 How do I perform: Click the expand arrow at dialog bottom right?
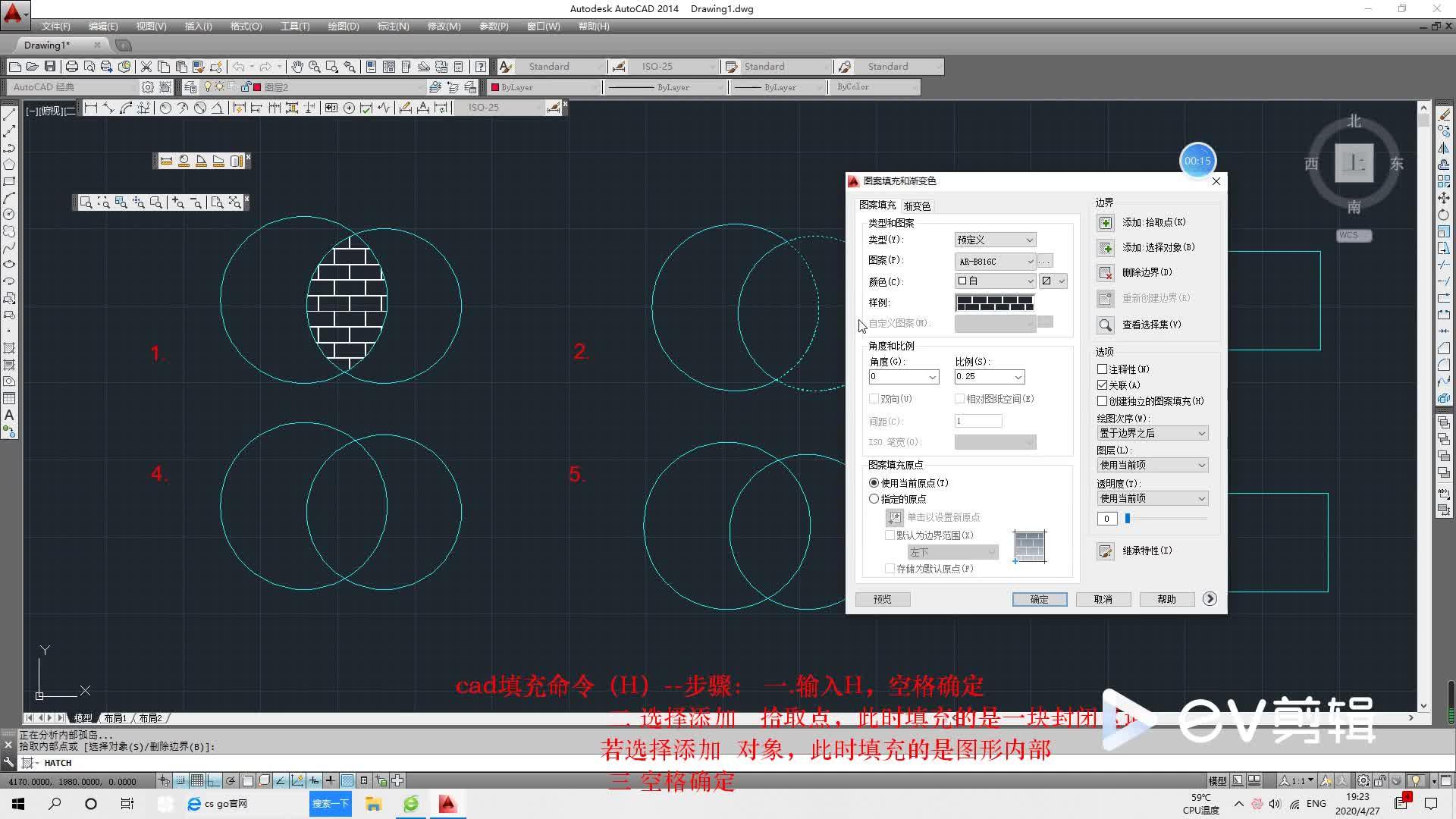1210,599
